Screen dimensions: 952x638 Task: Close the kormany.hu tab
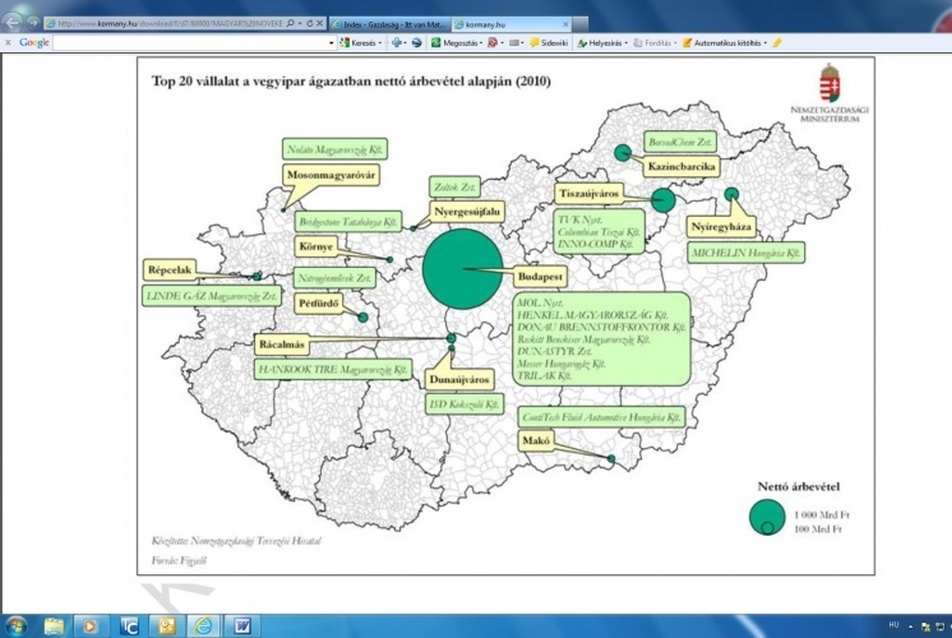pyautogui.click(x=566, y=24)
